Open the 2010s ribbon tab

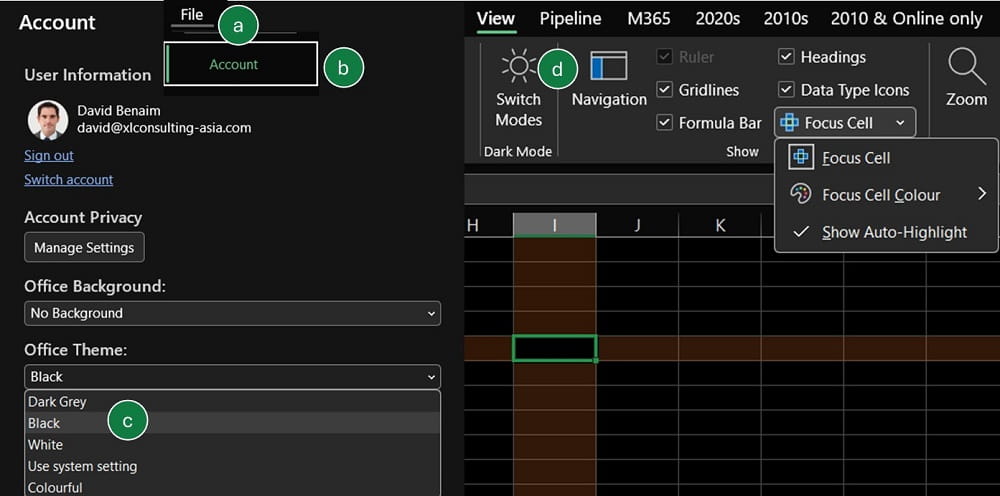click(x=786, y=18)
